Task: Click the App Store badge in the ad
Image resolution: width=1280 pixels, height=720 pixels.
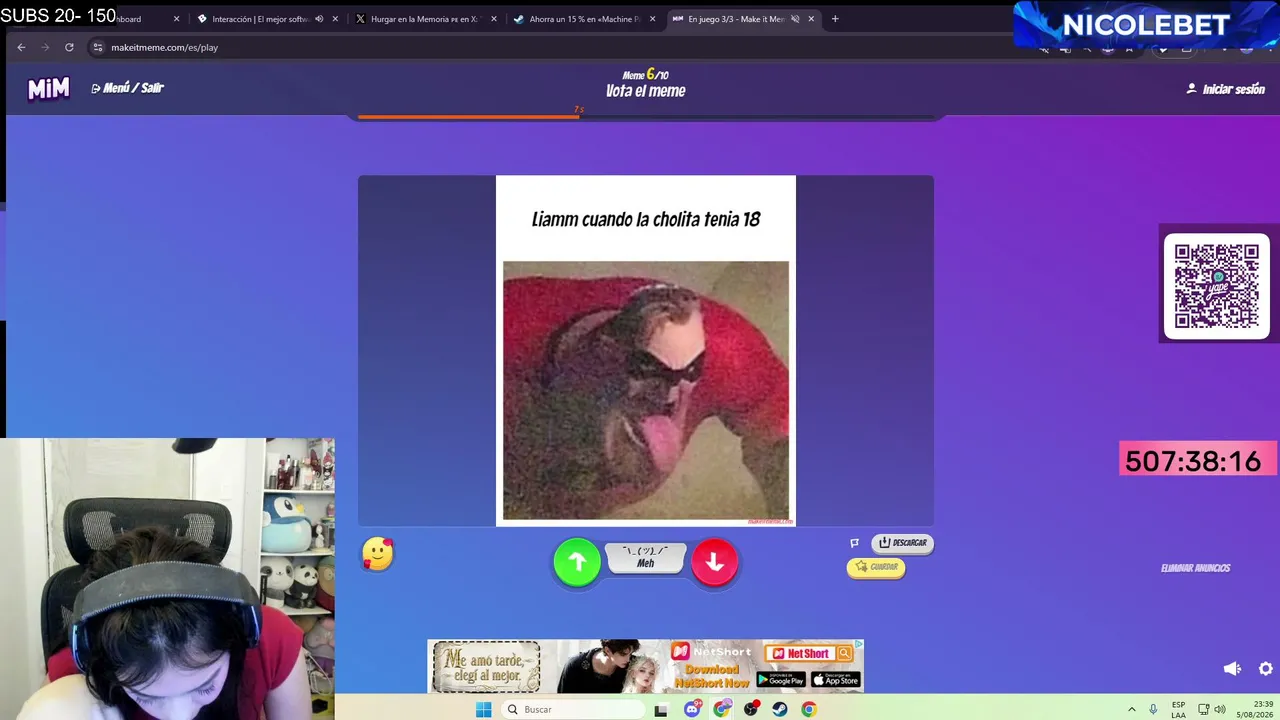Action: tap(835, 680)
